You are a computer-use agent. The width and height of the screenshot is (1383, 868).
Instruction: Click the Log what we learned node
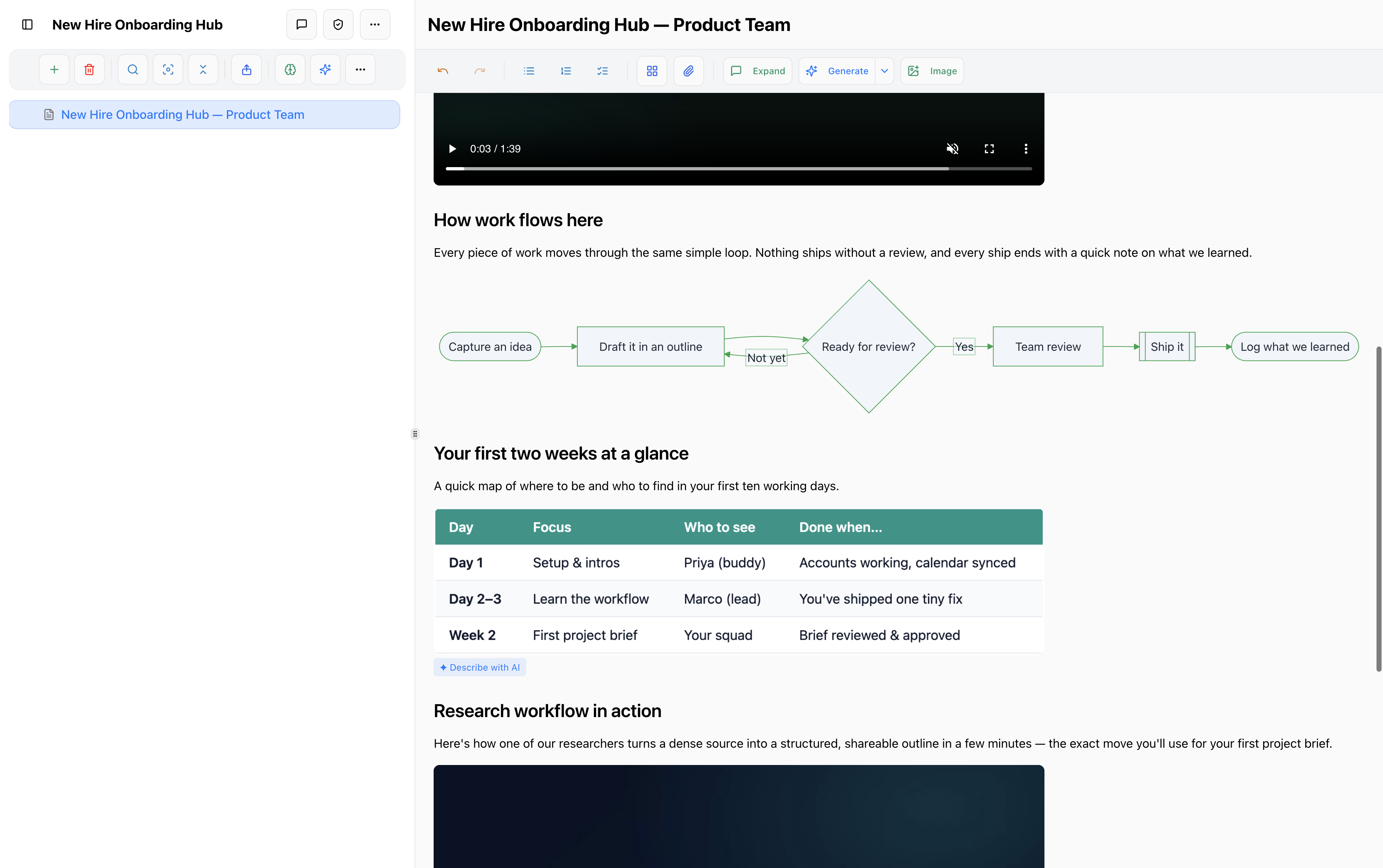click(x=1295, y=346)
